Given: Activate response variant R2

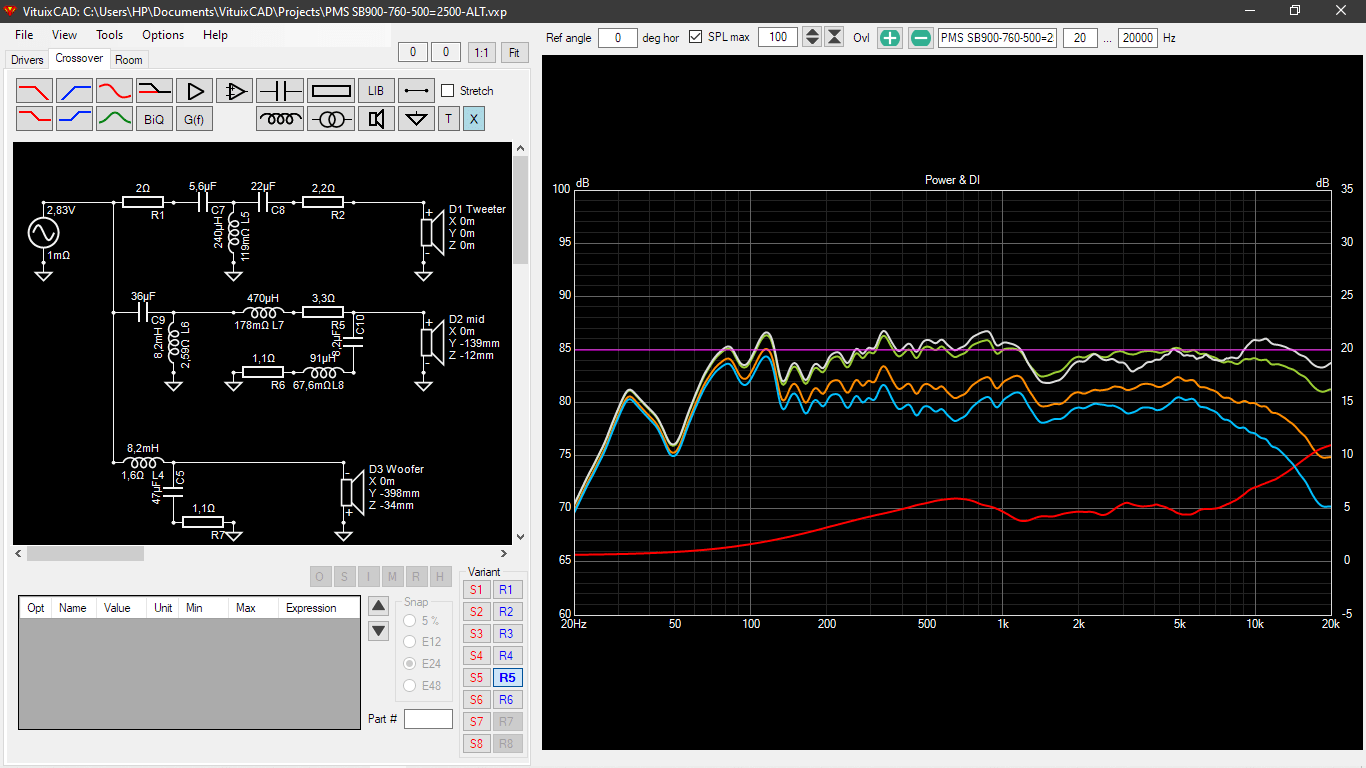Looking at the screenshot, I should click(x=506, y=612).
